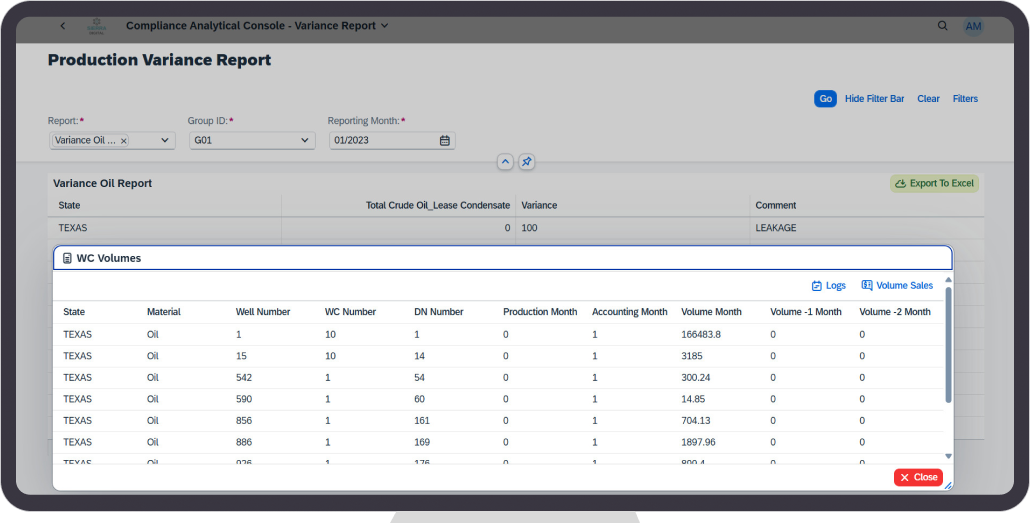Click the Variance column header
The width and height of the screenshot is (1030, 523).
(539, 206)
